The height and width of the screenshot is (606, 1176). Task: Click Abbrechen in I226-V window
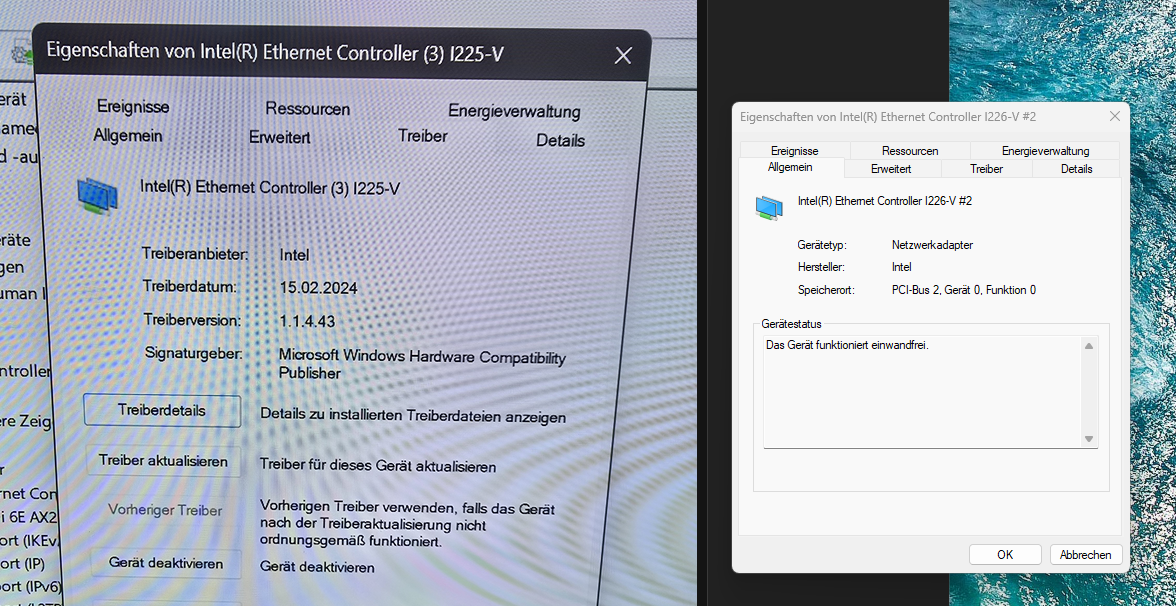(1086, 555)
